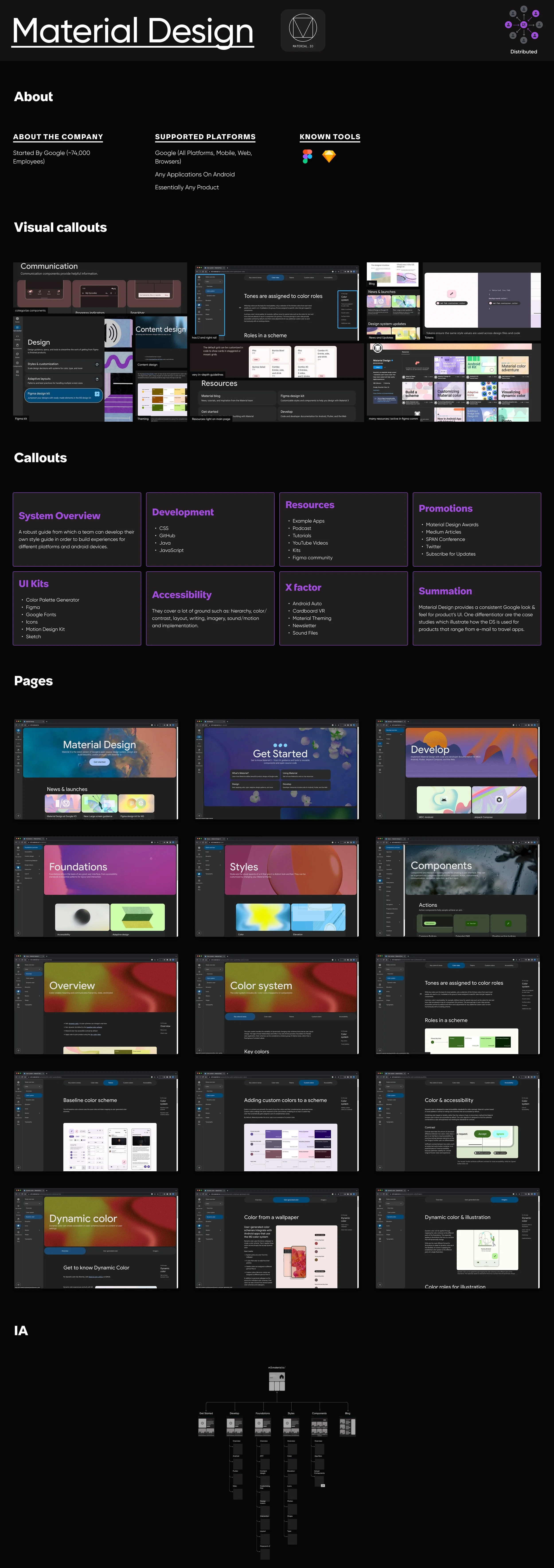
Task: Click the Known Tools heading
Action: click(x=330, y=137)
